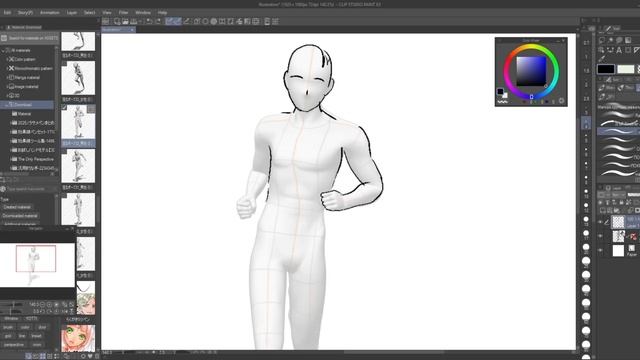This screenshot has width=640, height=360.
Task: Click the light sub color swatch
Action: click(x=625, y=69)
